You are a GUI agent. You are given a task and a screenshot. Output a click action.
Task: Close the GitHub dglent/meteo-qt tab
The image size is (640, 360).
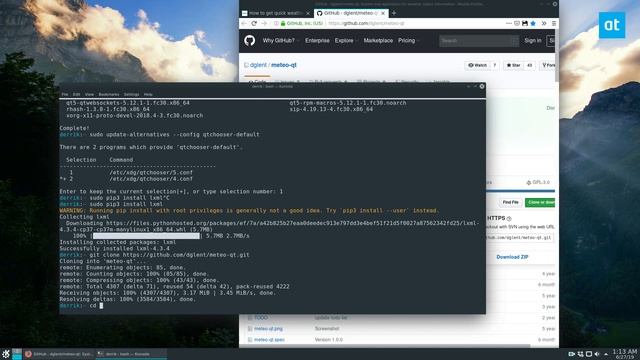[x=383, y=13]
